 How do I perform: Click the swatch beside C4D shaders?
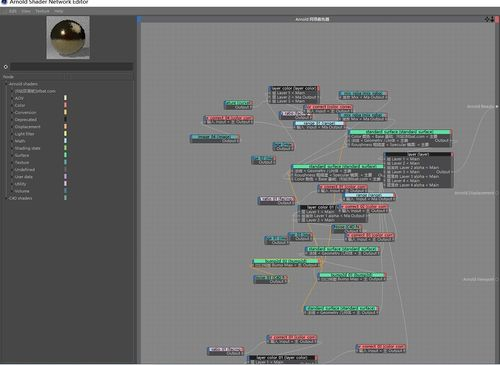65,198
